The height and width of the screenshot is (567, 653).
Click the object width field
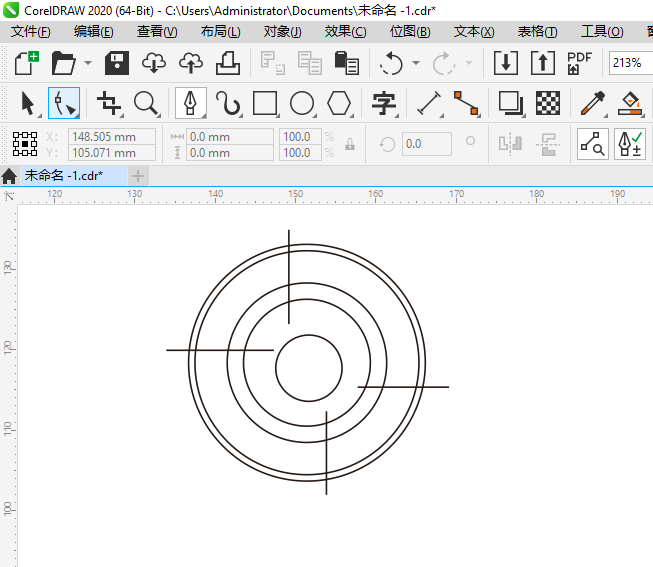tap(229, 137)
